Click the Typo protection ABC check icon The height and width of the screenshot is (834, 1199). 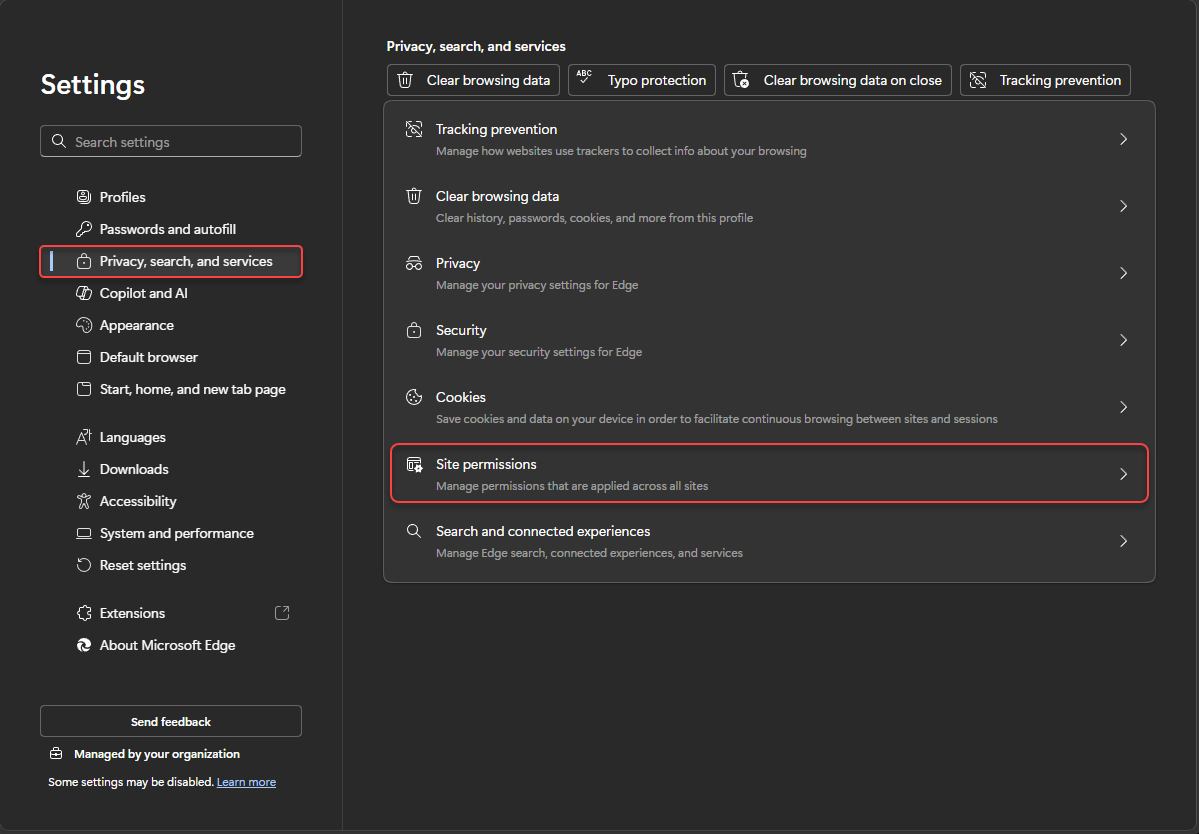click(584, 77)
